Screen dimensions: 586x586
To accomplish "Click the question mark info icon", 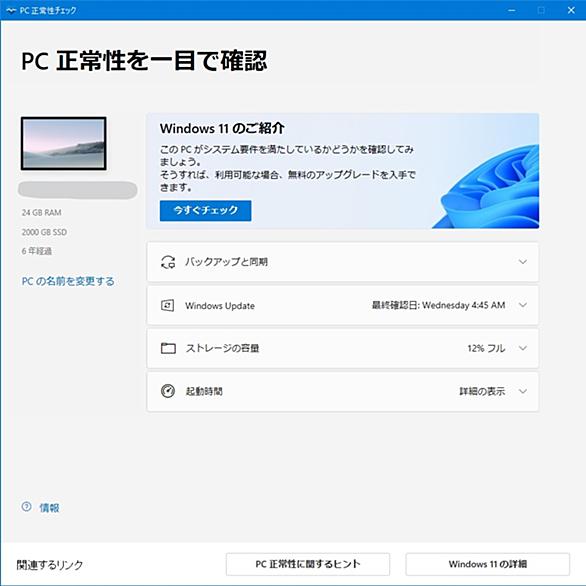I will pyautogui.click(x=27, y=506).
